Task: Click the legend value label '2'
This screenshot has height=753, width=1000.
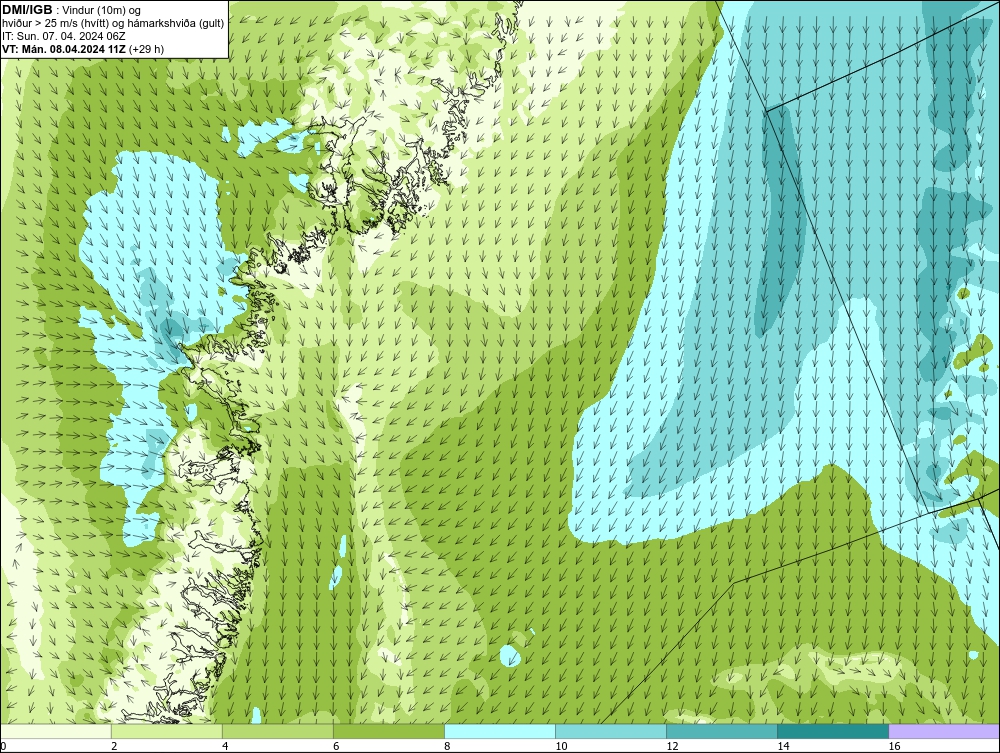Action: tap(114, 746)
